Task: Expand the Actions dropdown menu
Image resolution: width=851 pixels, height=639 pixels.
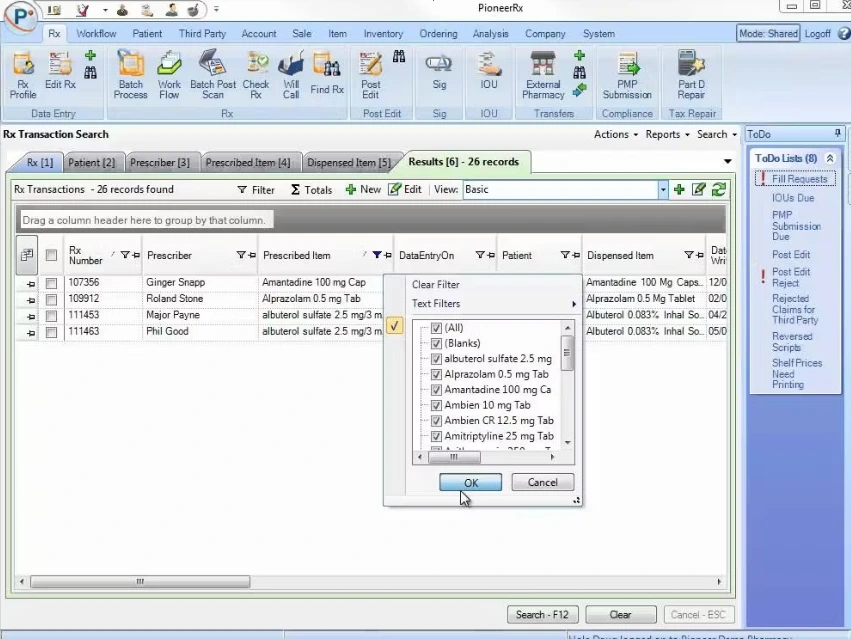Action: point(616,135)
